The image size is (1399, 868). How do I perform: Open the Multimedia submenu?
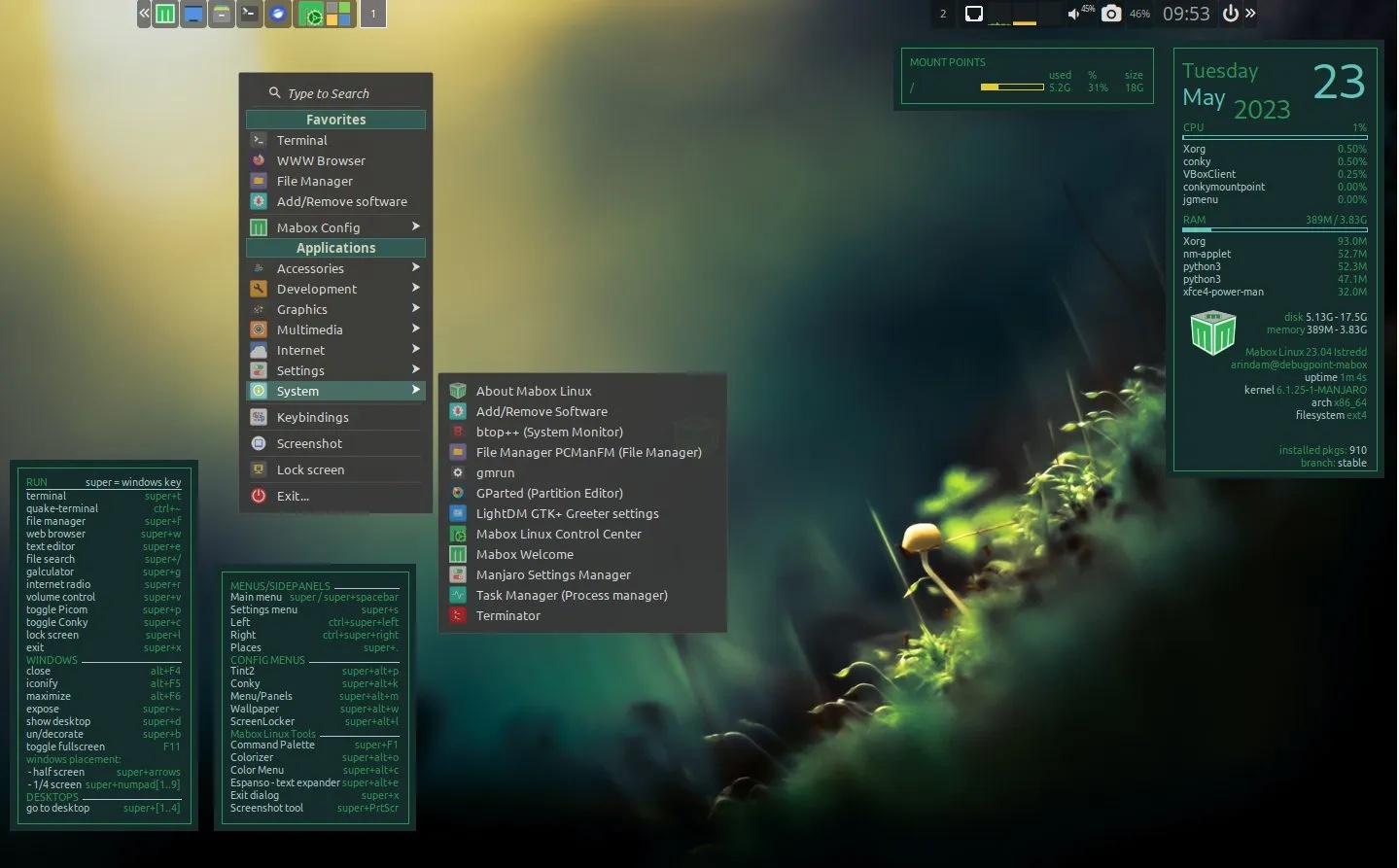coord(310,330)
